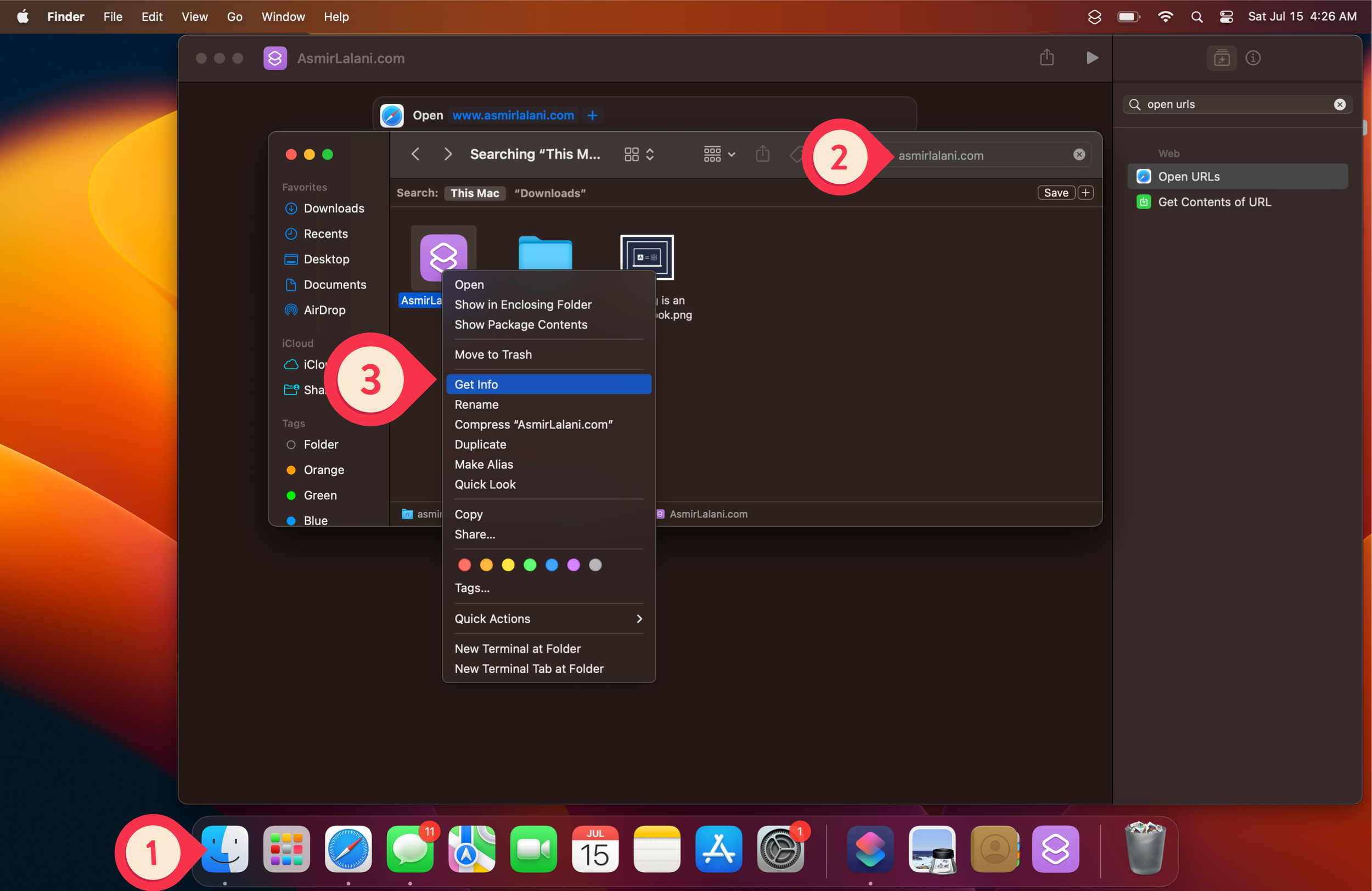This screenshot has height=891, width=1372.
Task: Expand the group-by options dropdown
Action: (x=719, y=154)
